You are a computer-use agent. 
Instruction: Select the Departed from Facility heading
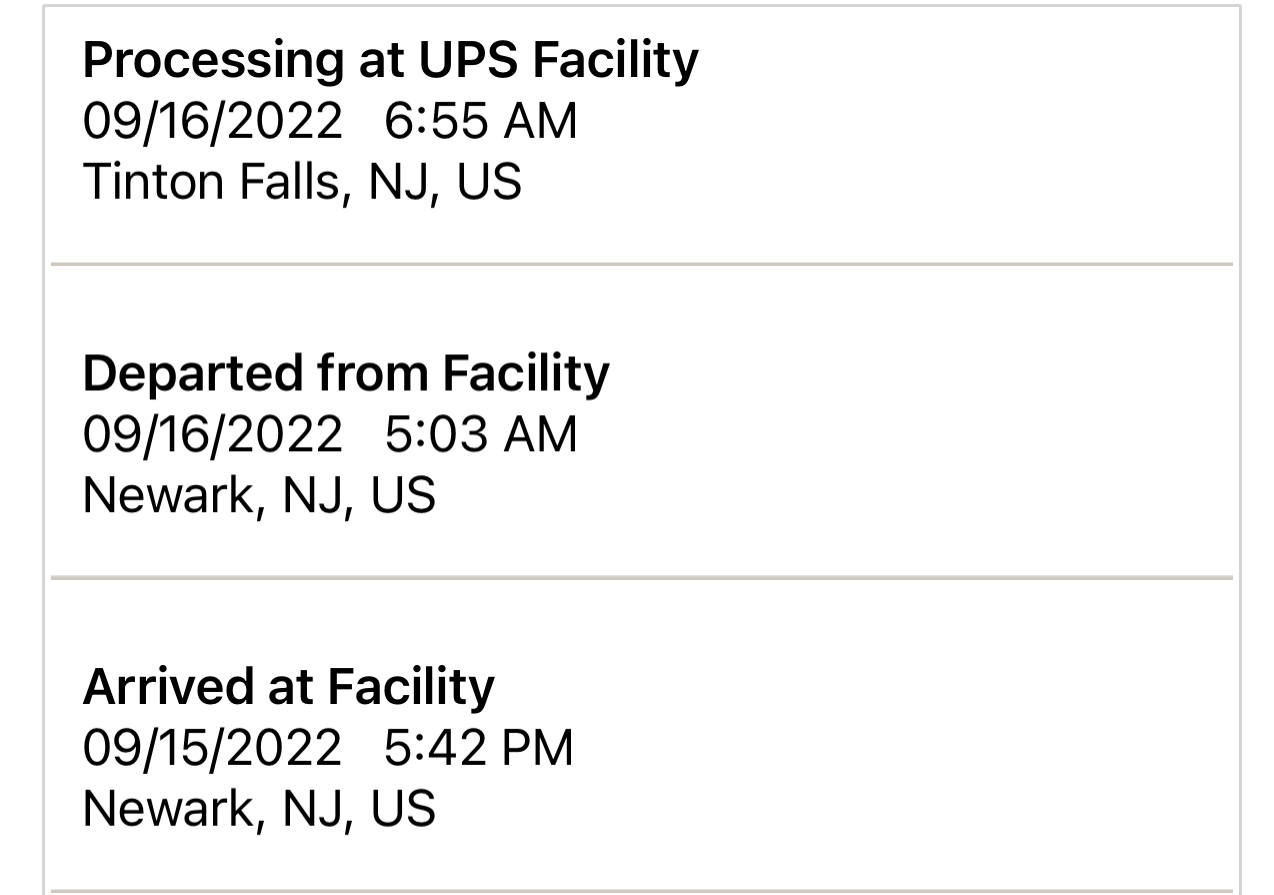pyautogui.click(x=345, y=373)
